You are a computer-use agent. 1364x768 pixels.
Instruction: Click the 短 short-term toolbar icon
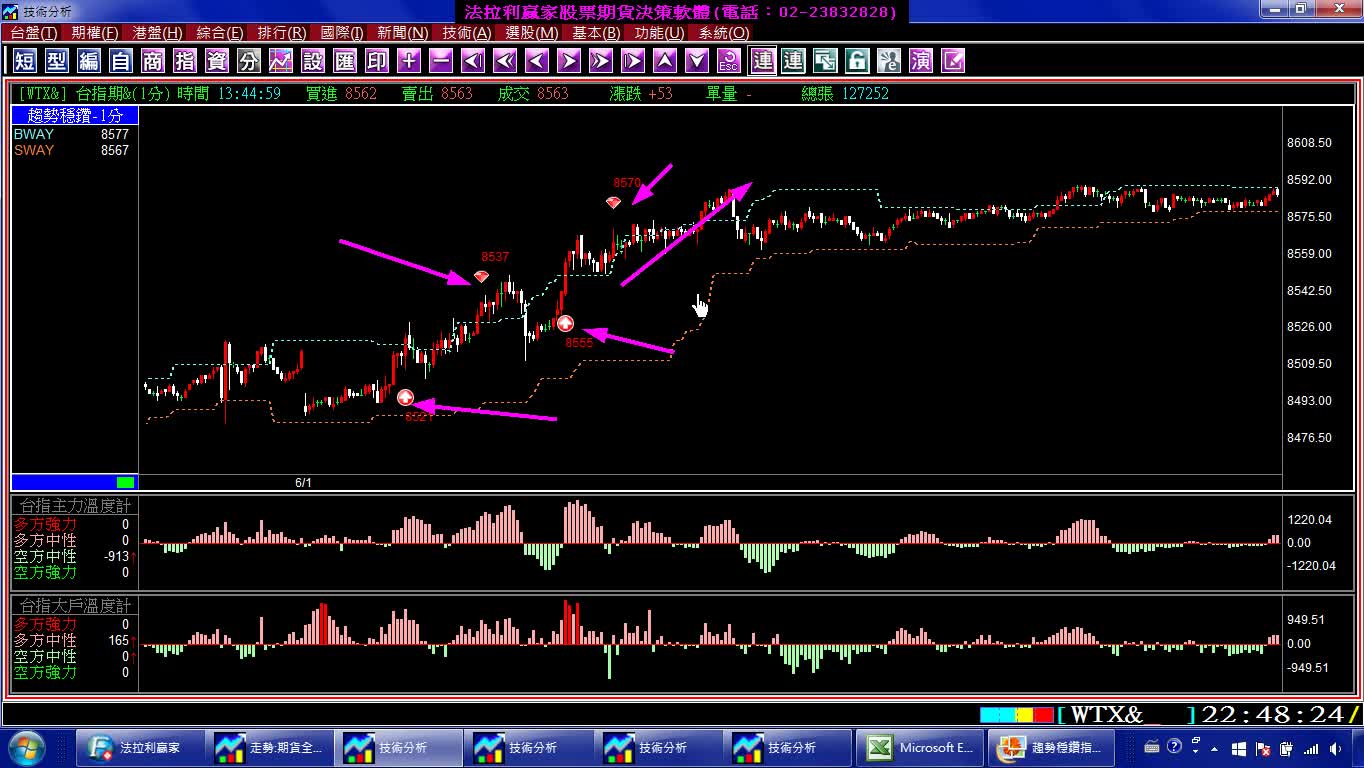pos(25,61)
